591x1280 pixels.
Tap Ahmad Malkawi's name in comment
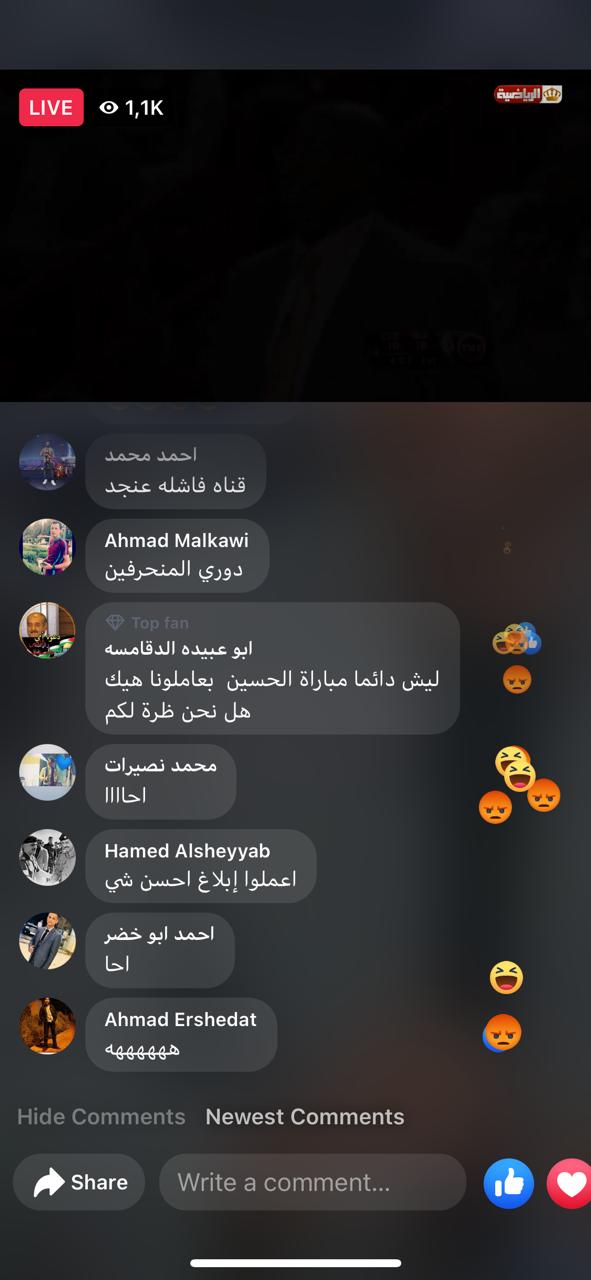tap(177, 541)
